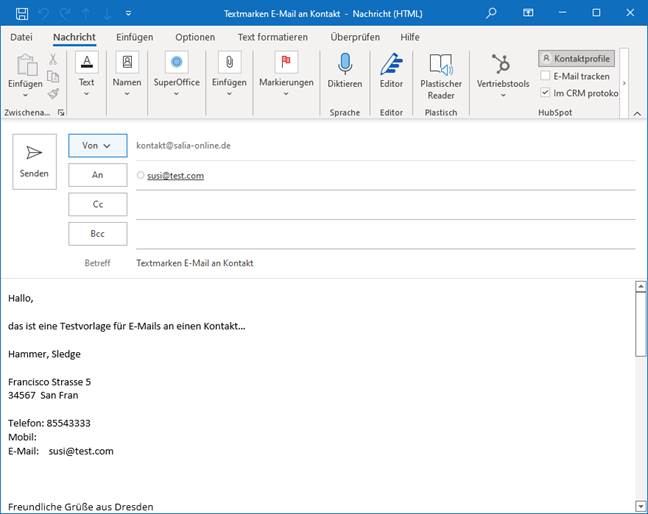Enable E-Mail tracken checkbox

545,76
